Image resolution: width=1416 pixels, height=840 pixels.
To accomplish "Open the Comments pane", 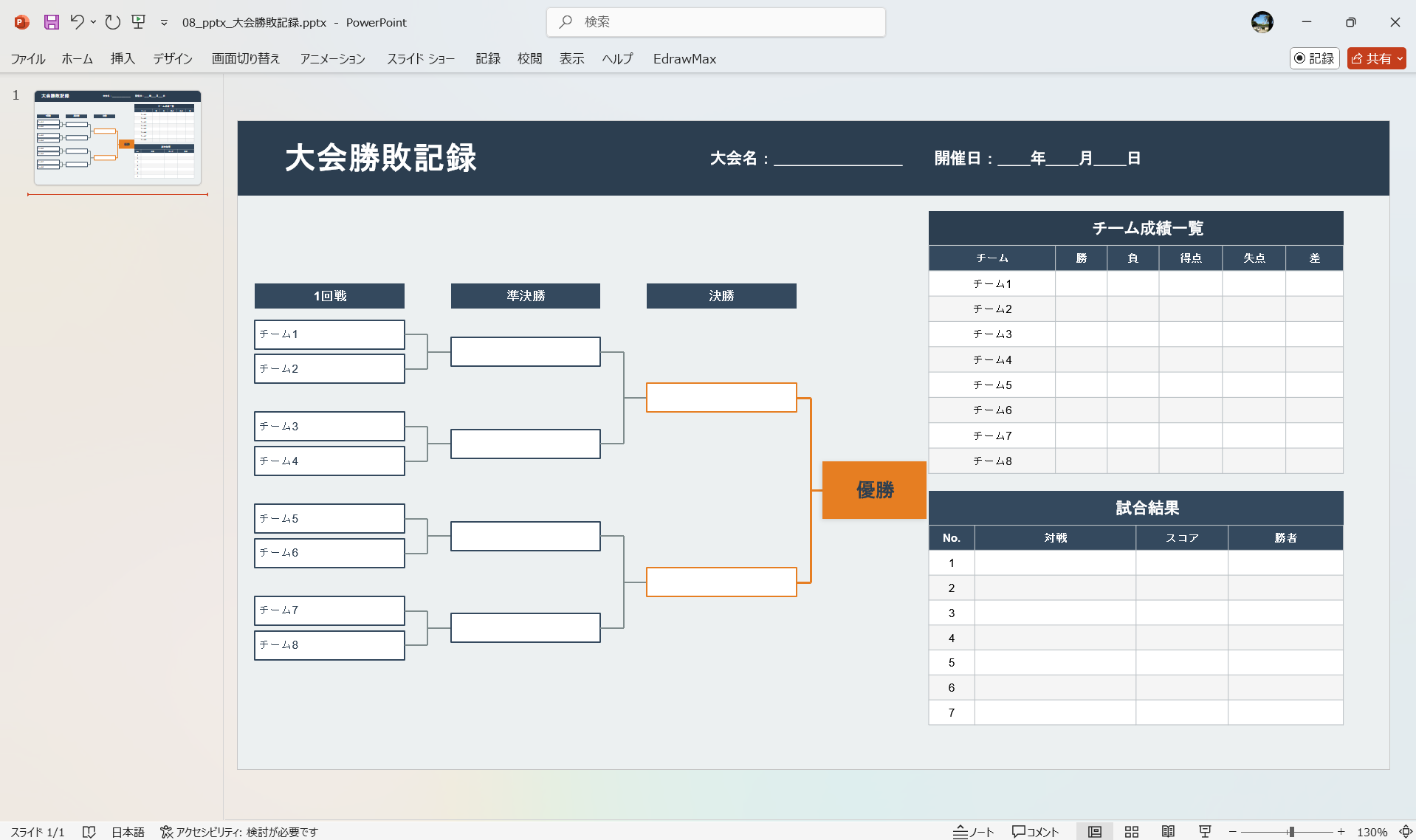I will pos(1034,831).
